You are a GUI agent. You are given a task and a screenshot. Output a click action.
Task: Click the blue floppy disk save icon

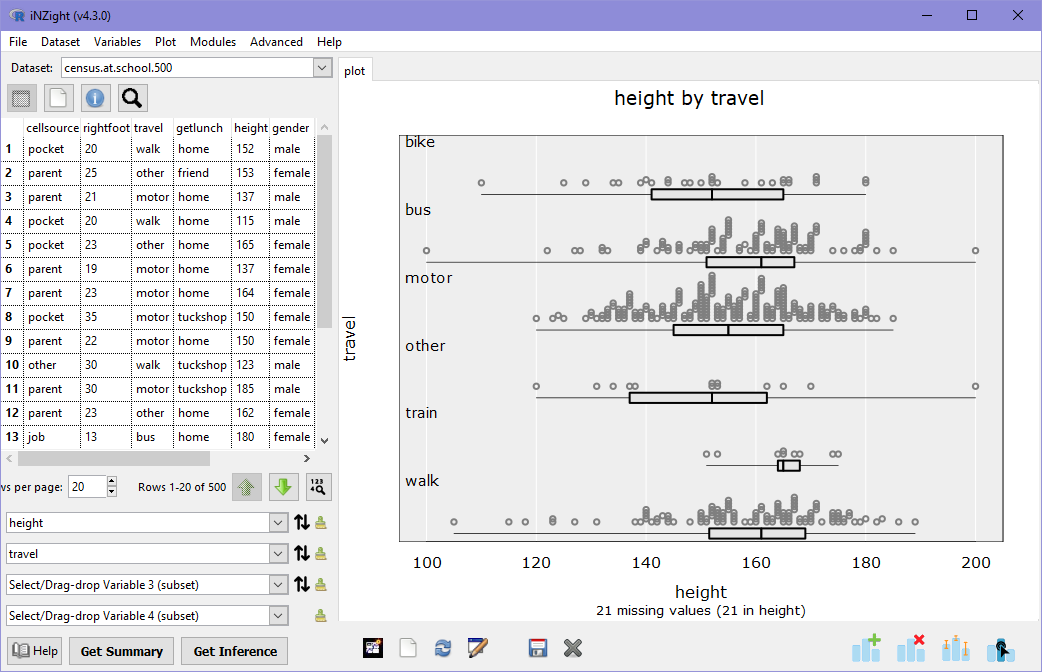(539, 648)
